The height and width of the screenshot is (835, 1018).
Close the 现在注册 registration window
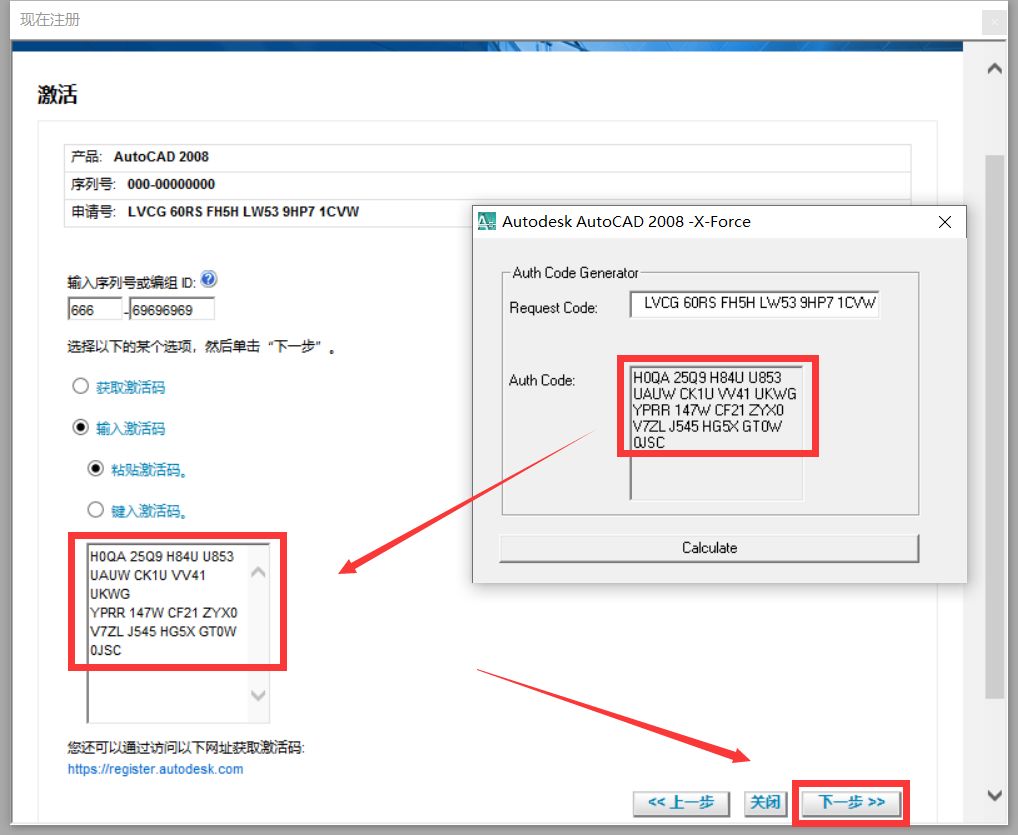pos(994,22)
